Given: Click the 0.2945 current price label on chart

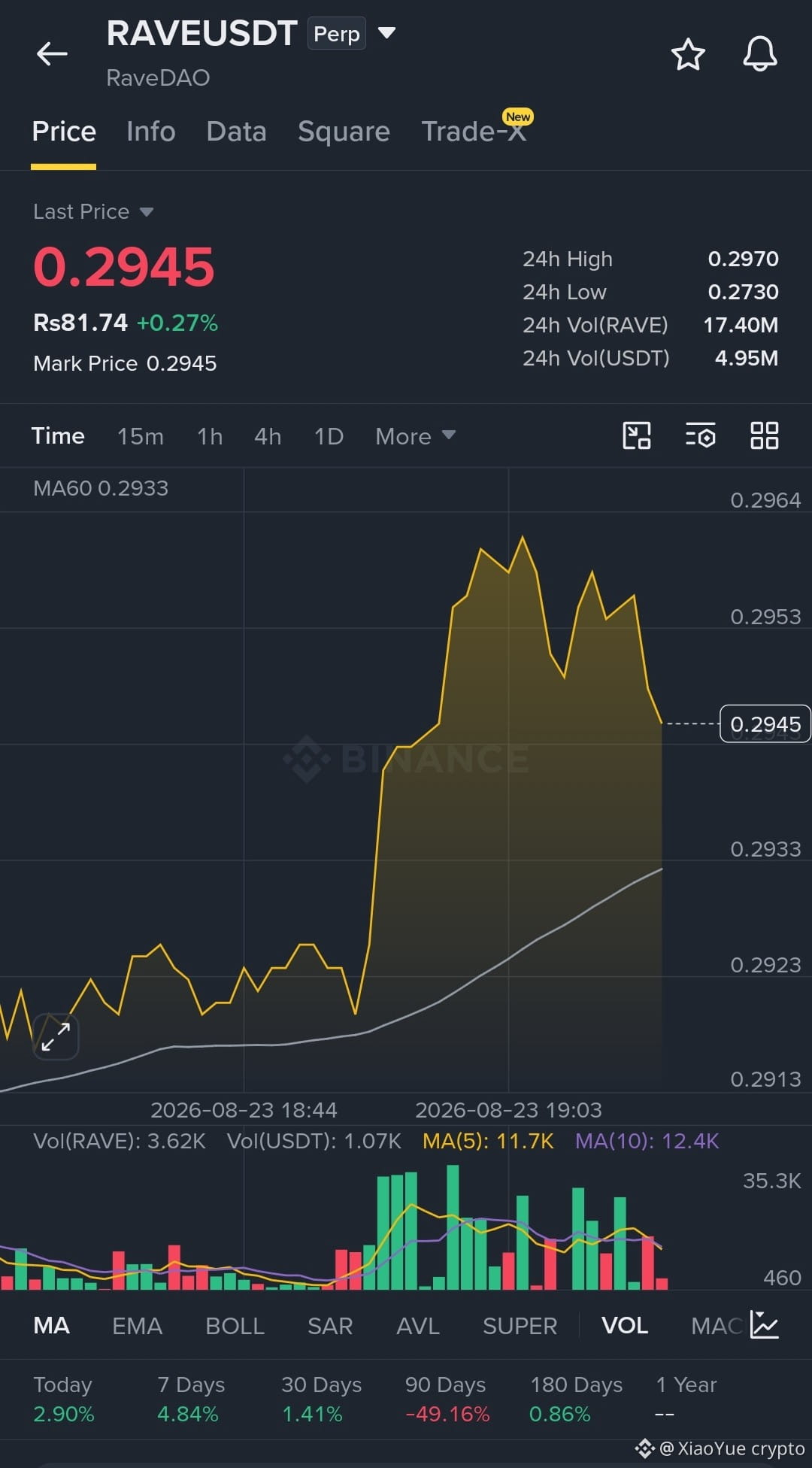Looking at the screenshot, I should (765, 723).
